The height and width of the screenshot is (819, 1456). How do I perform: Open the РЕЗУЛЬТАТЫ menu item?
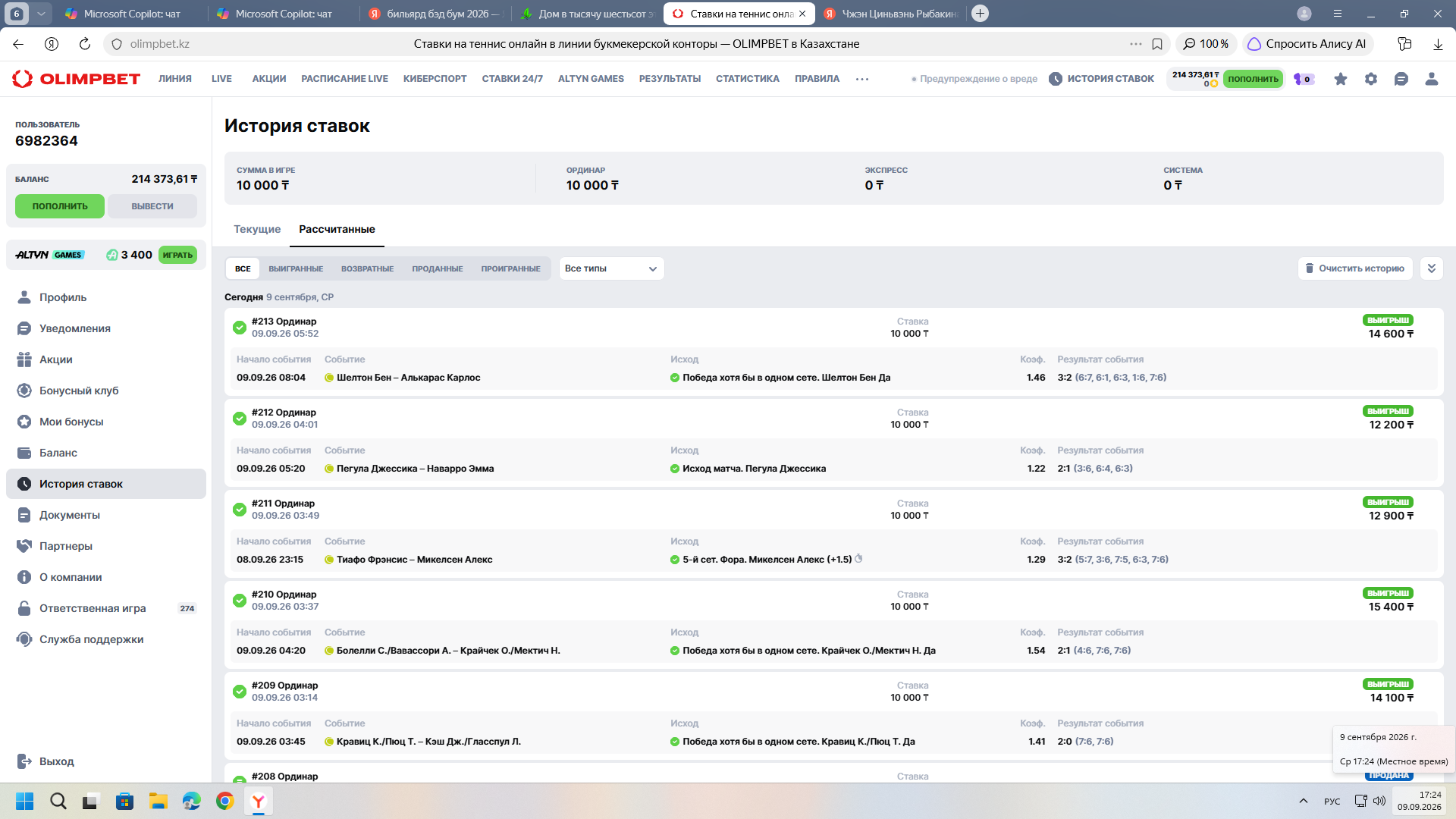click(x=670, y=79)
